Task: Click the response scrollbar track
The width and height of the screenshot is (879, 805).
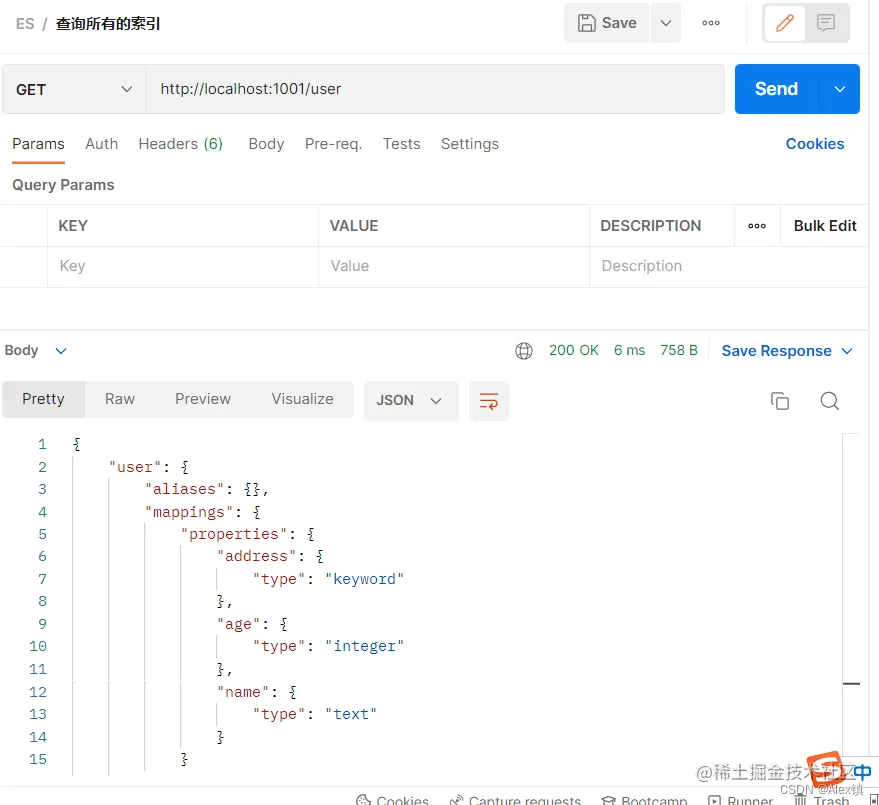Action: coord(851,594)
